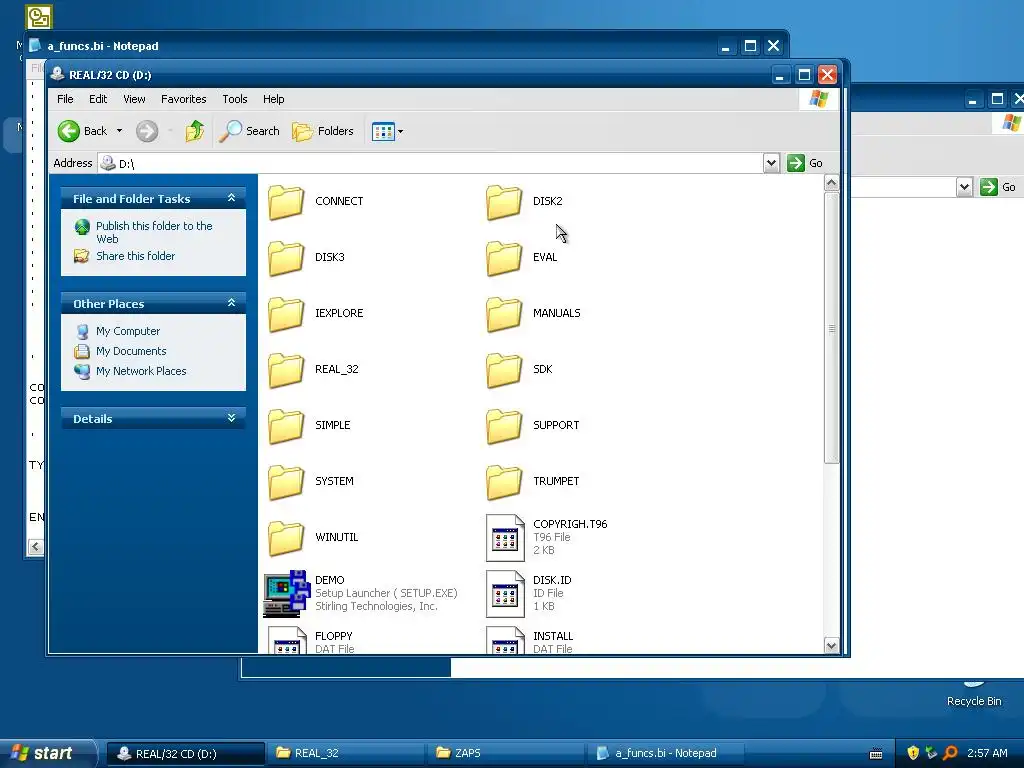
Task: Select the DISK3 folder icon
Action: (286, 258)
